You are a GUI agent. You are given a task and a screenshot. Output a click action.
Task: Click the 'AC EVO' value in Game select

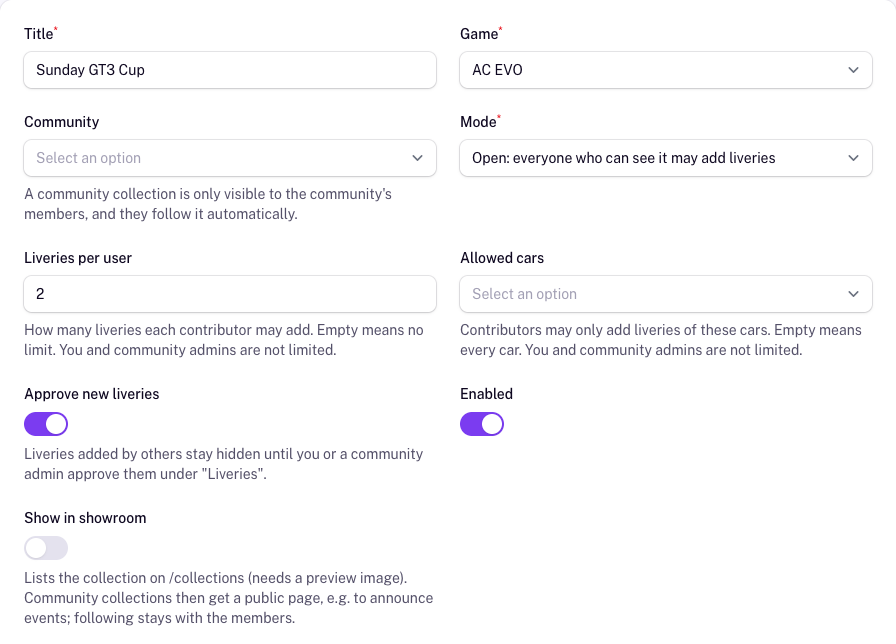[497, 70]
